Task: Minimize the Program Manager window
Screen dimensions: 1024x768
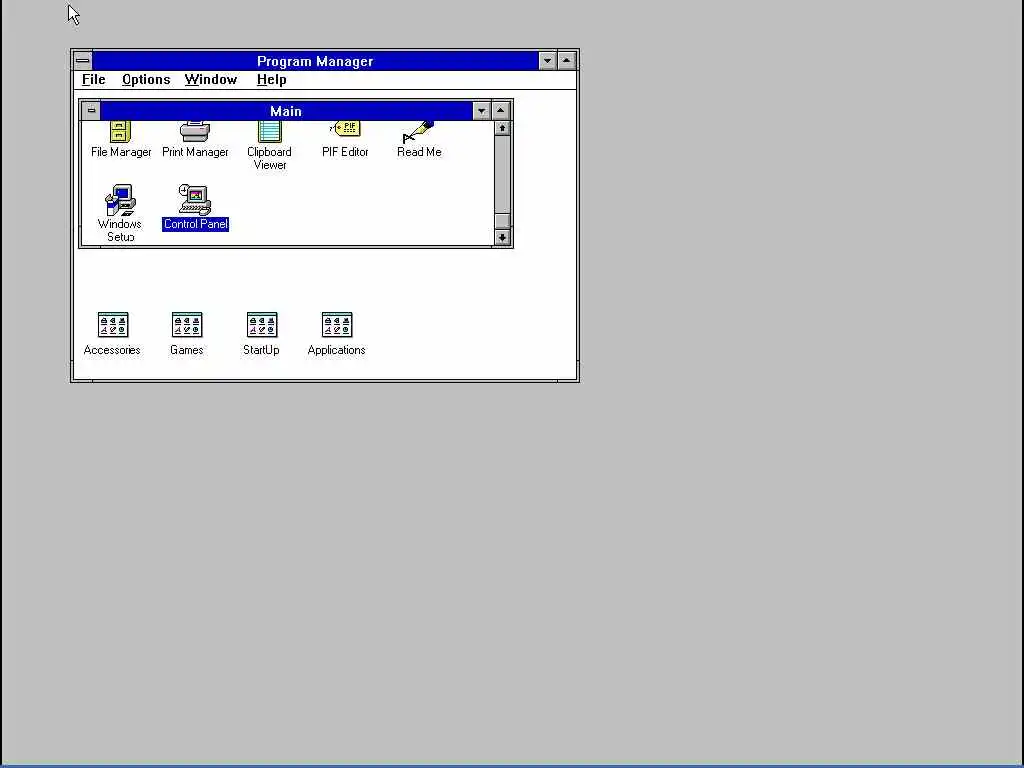Action: 547,61
